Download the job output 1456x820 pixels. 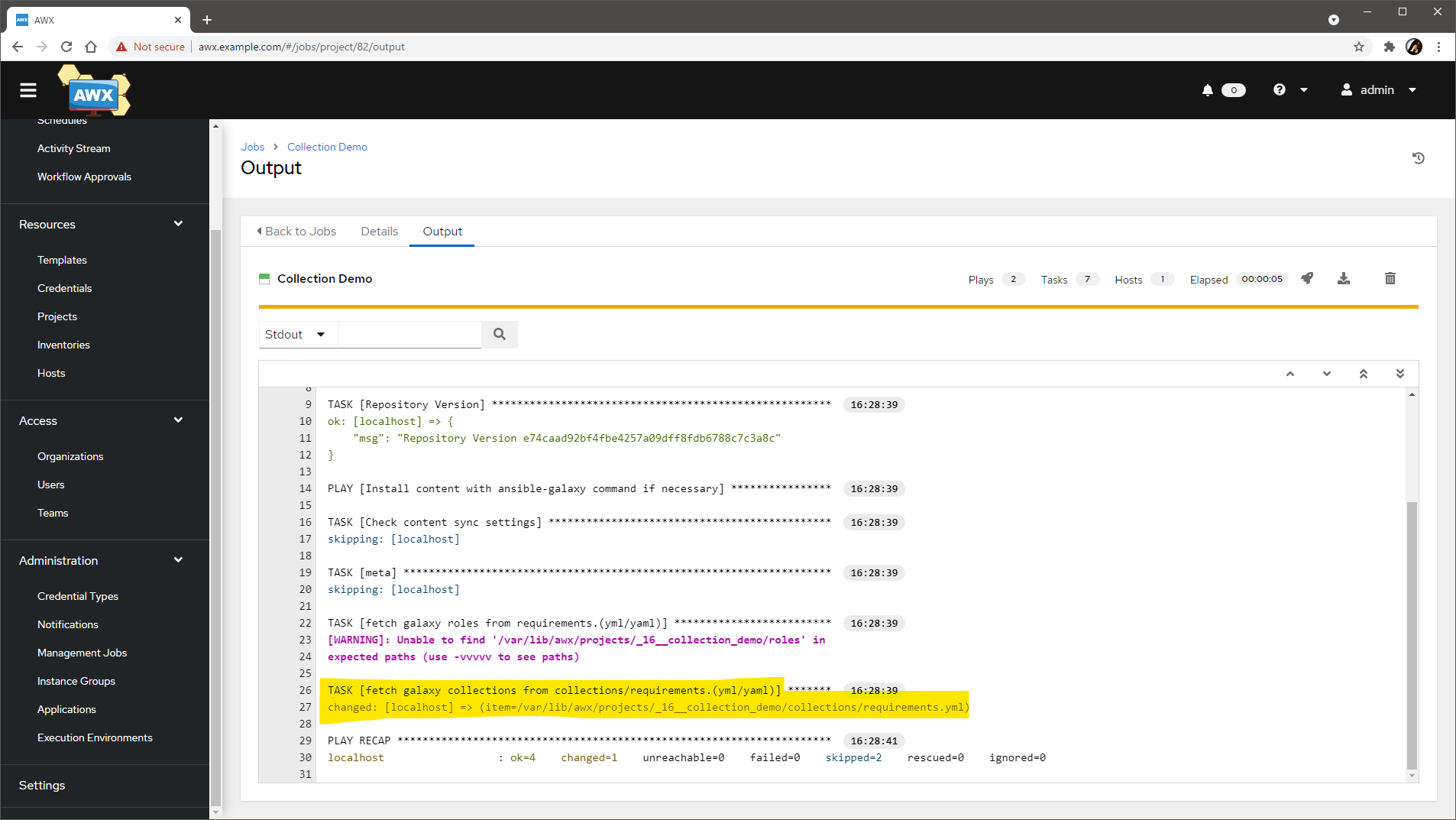[x=1344, y=278]
